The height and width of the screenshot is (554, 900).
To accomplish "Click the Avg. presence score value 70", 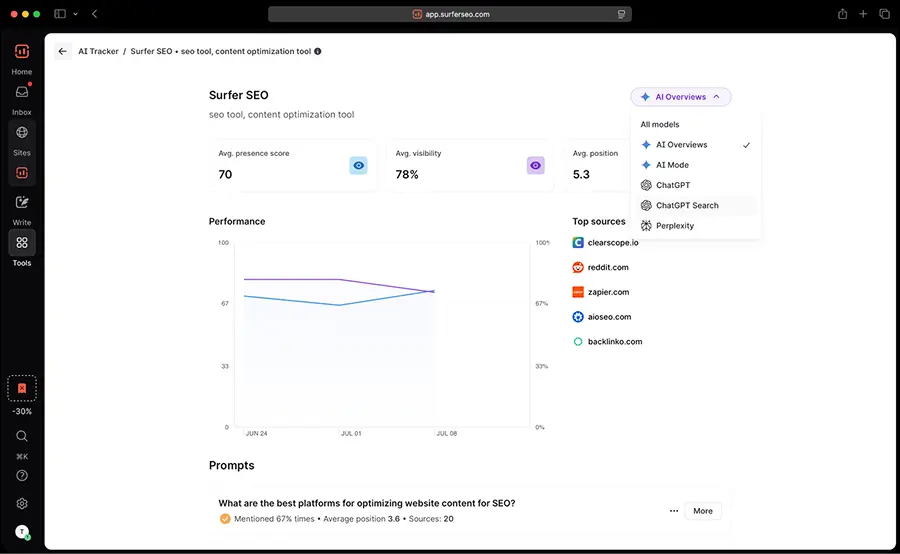I will pyautogui.click(x=226, y=175).
